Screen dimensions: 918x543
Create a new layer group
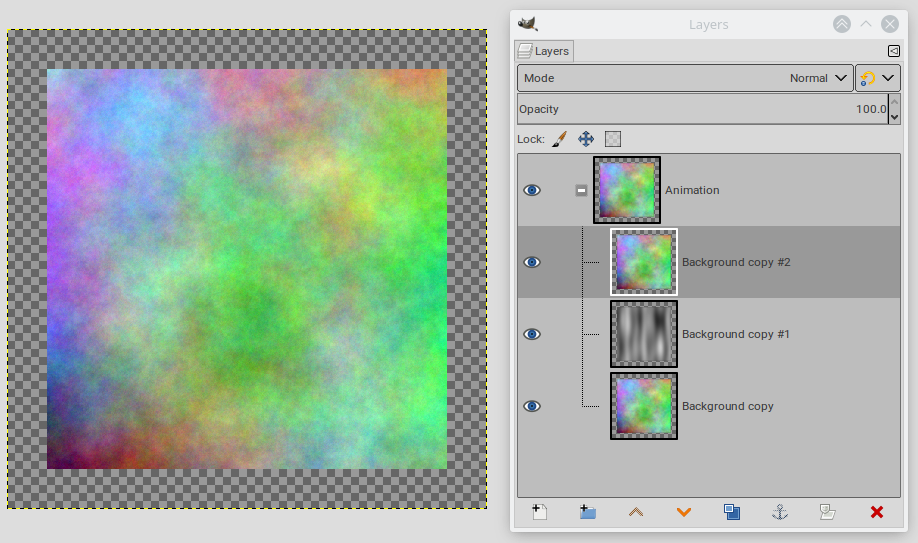pyautogui.click(x=588, y=512)
